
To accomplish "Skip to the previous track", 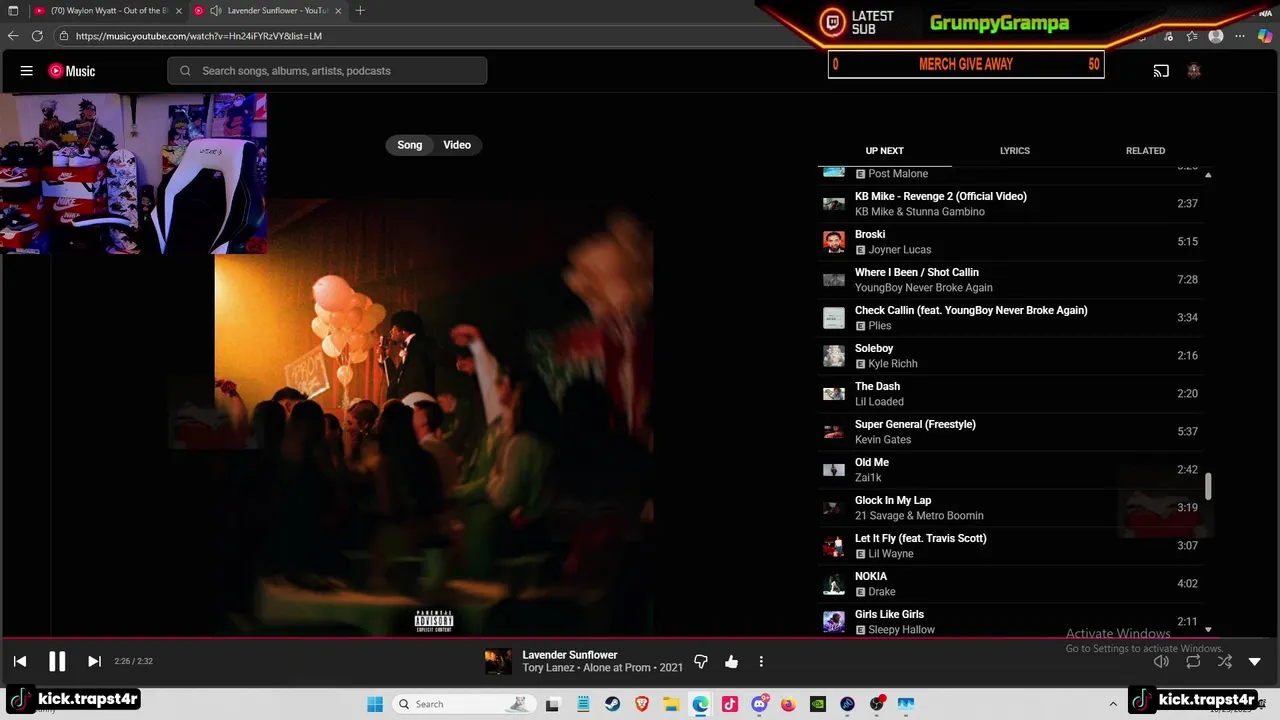I will pyautogui.click(x=20, y=661).
